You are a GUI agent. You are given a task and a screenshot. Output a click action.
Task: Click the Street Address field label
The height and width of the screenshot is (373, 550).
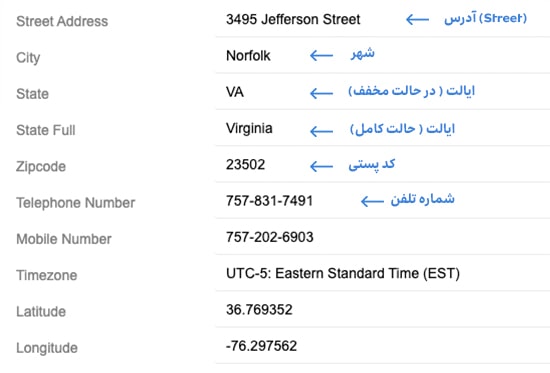[62, 21]
